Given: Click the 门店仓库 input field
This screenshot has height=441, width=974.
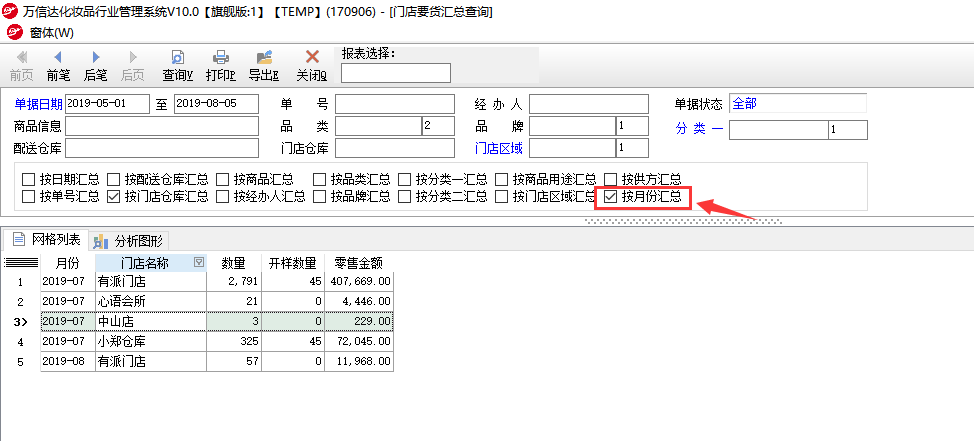Looking at the screenshot, I should pos(395,148).
